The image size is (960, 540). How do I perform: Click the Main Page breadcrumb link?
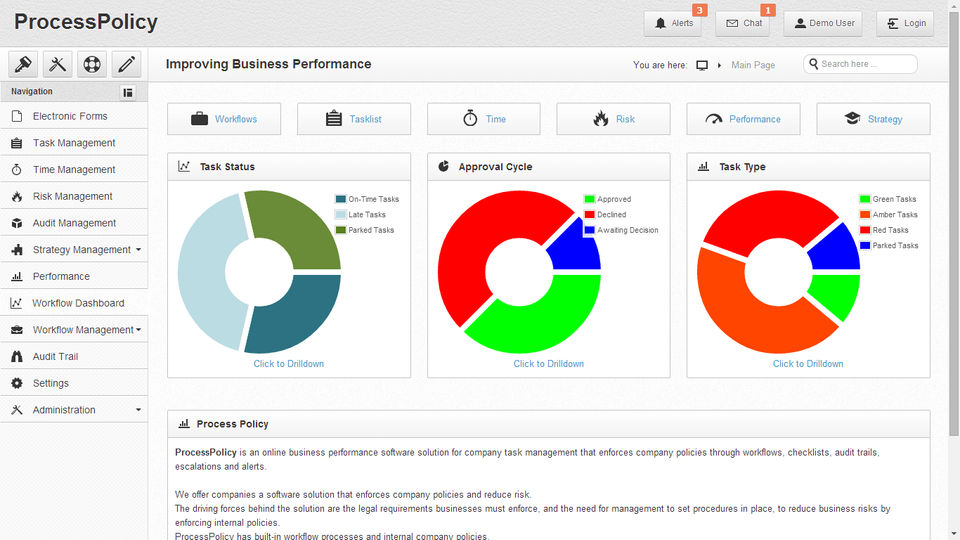pos(752,65)
